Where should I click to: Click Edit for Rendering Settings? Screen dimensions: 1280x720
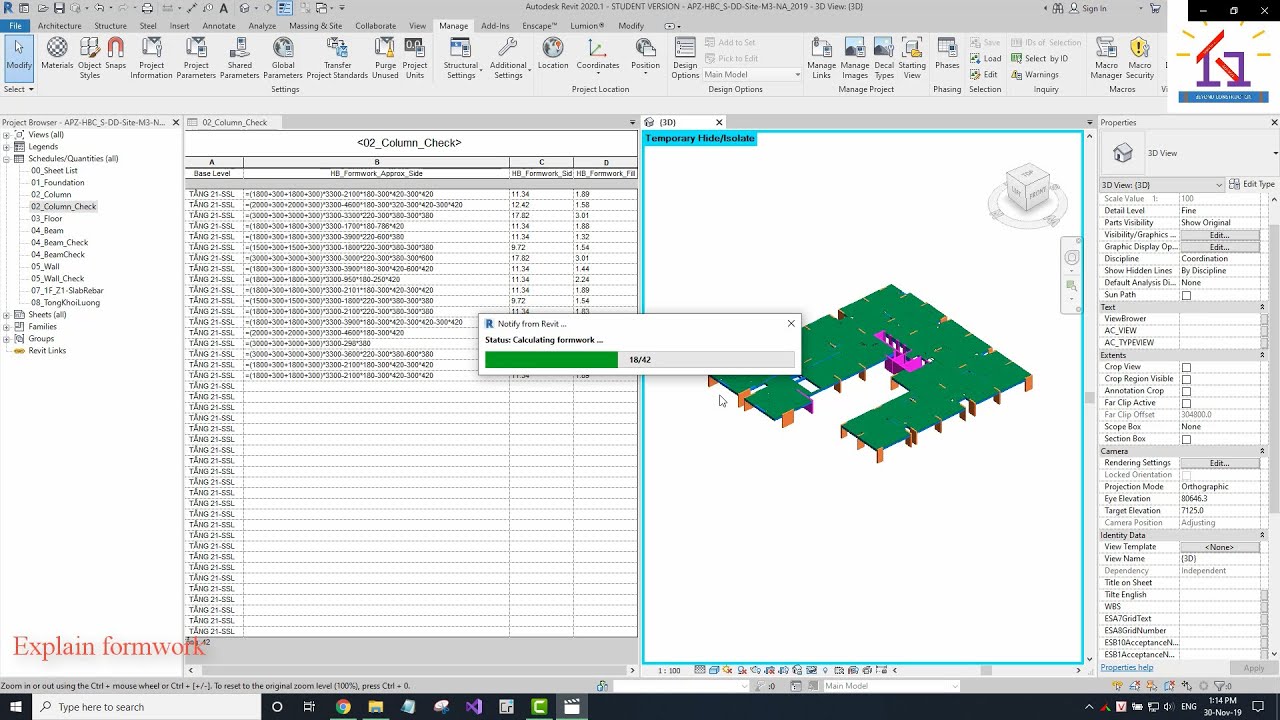click(1219, 463)
